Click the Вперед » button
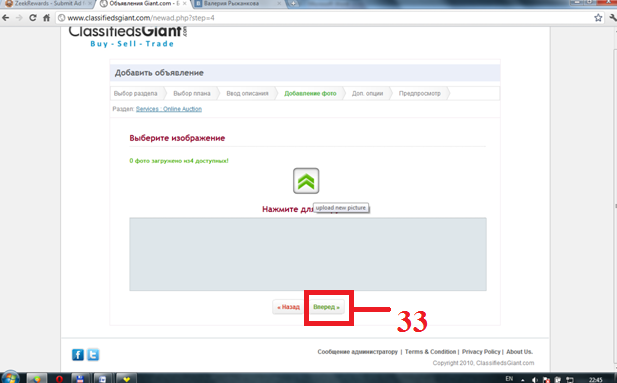The image size is (617, 383). (326, 307)
